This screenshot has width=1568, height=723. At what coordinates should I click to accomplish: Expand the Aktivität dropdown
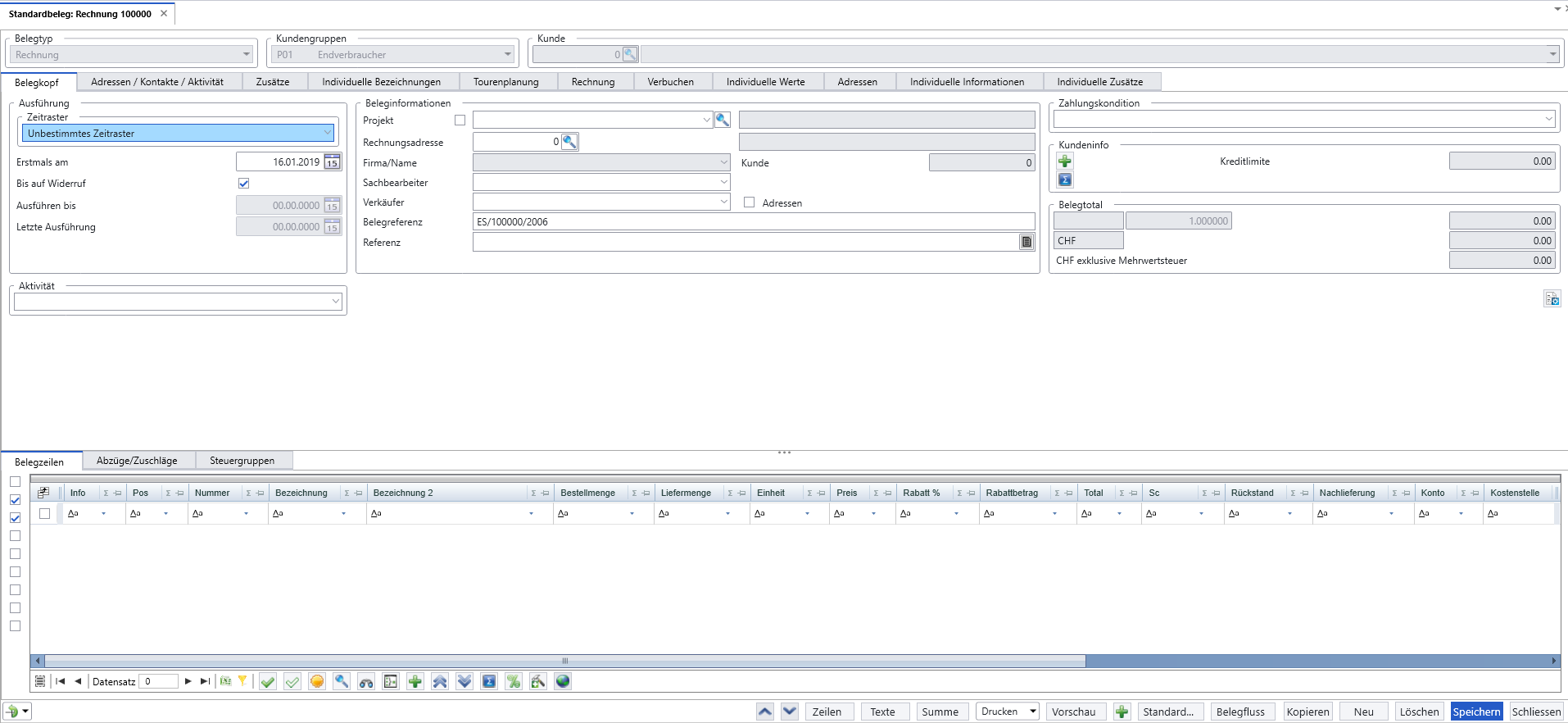[x=336, y=302]
